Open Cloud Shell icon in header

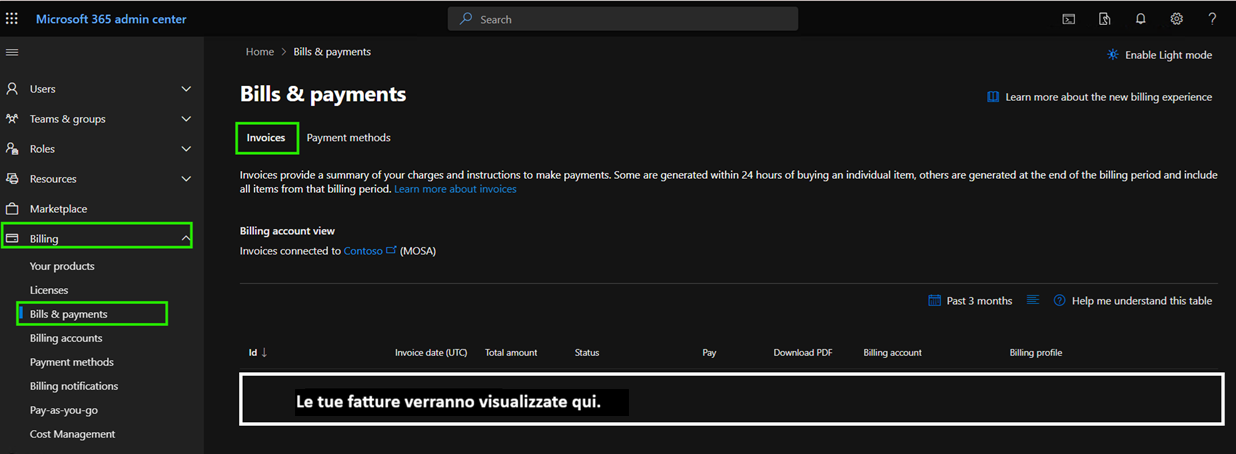click(1069, 19)
